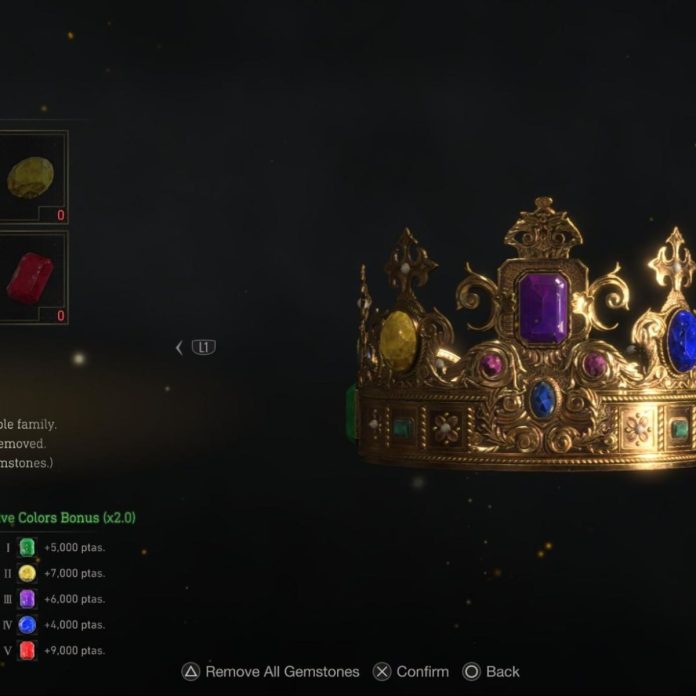This screenshot has height=696, width=696.
Task: Click the Back label
Action: (x=502, y=672)
